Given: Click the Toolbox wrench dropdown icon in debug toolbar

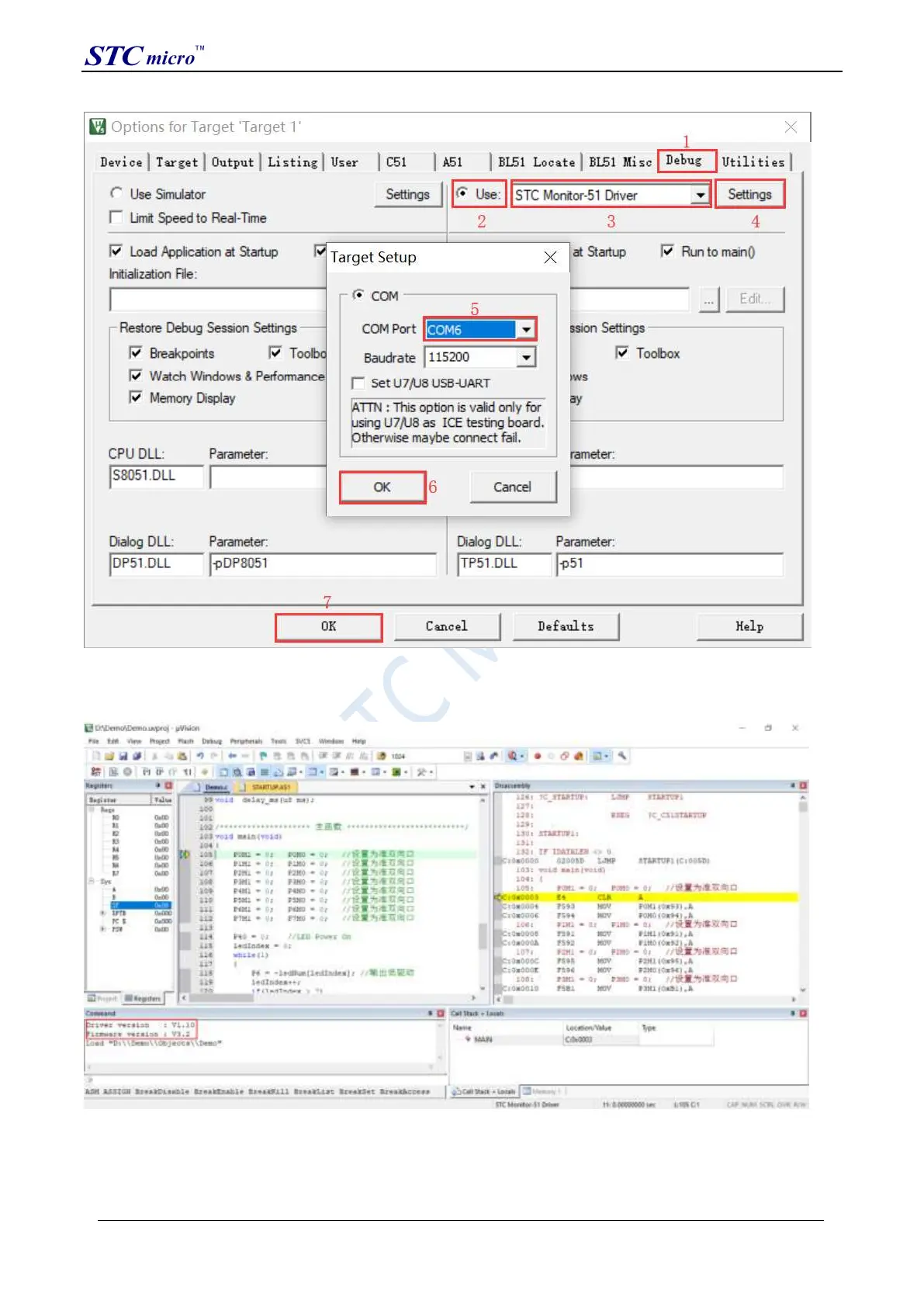Looking at the screenshot, I should click(424, 772).
